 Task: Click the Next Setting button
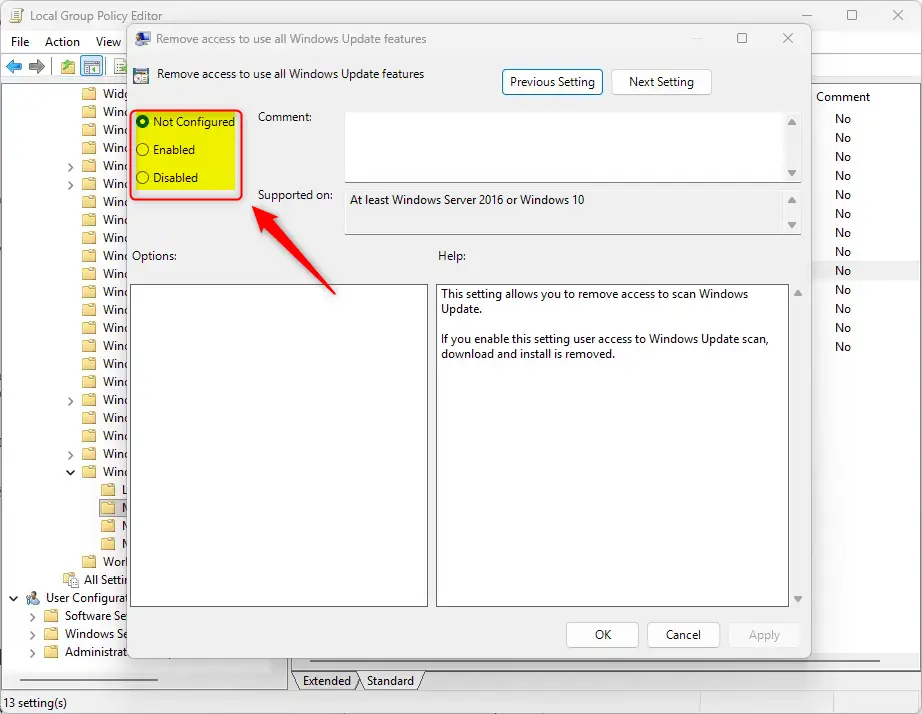coord(662,82)
